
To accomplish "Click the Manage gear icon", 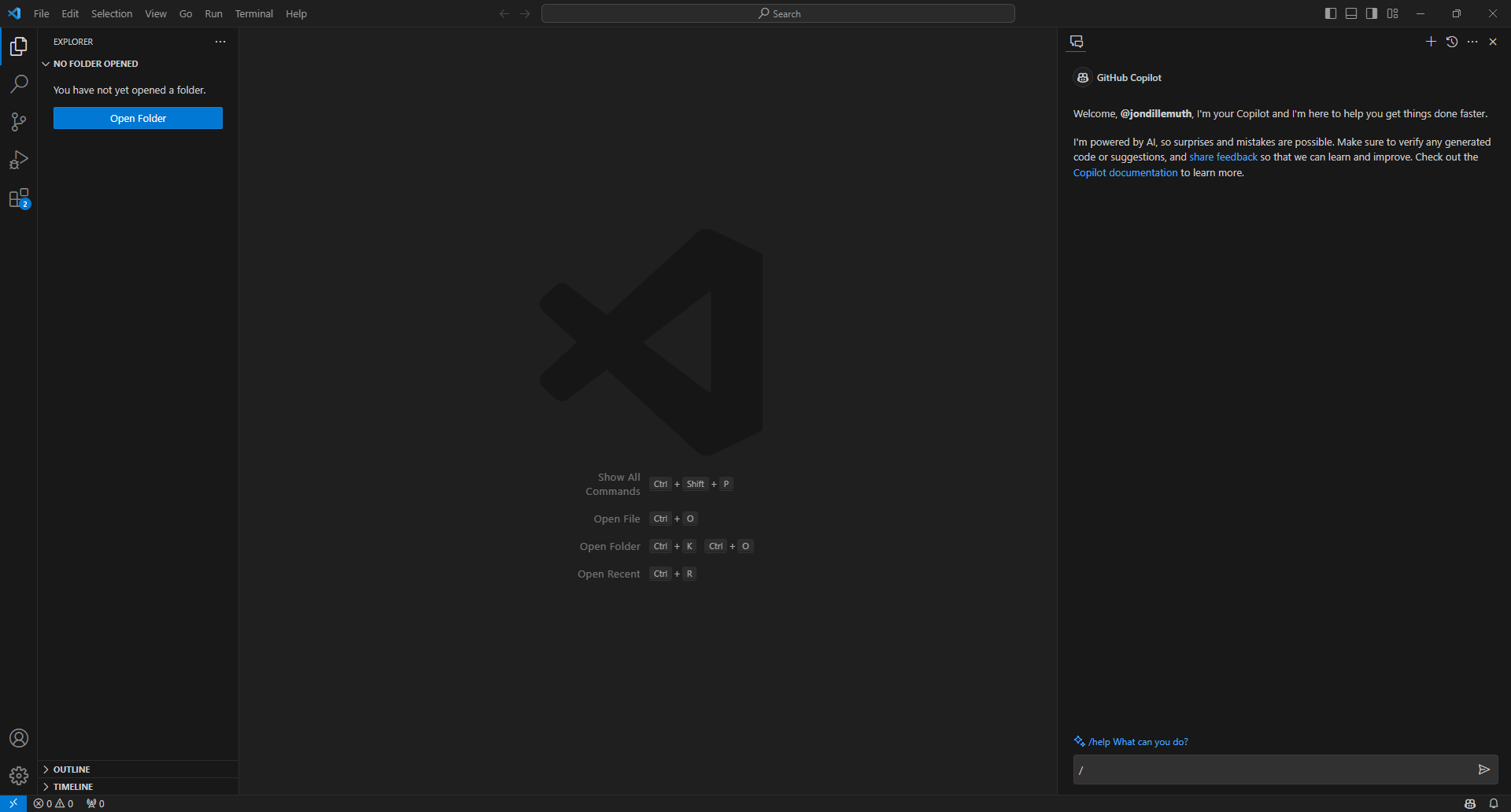I will [x=19, y=776].
